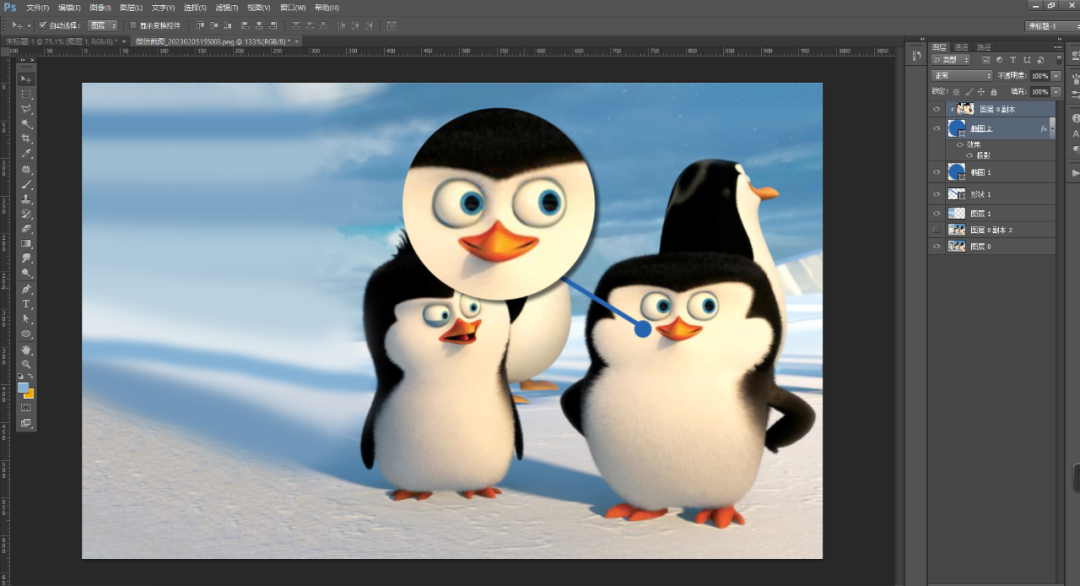
Task: Select the Crop tool
Action: (x=26, y=139)
